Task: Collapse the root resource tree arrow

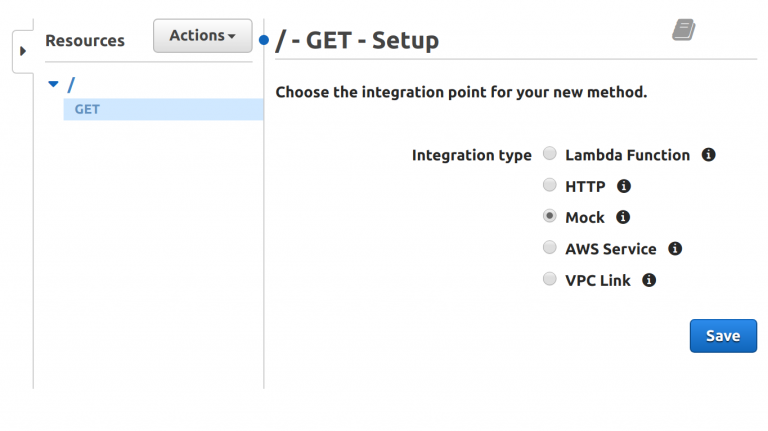Action: click(54, 84)
